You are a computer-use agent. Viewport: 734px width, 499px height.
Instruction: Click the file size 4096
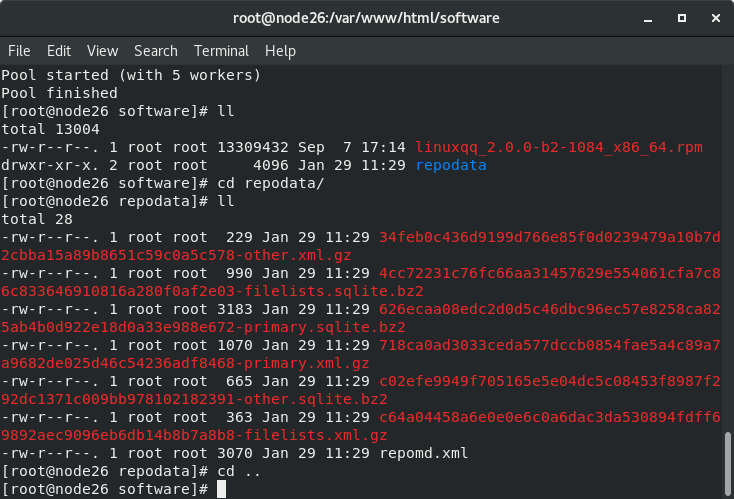271,165
